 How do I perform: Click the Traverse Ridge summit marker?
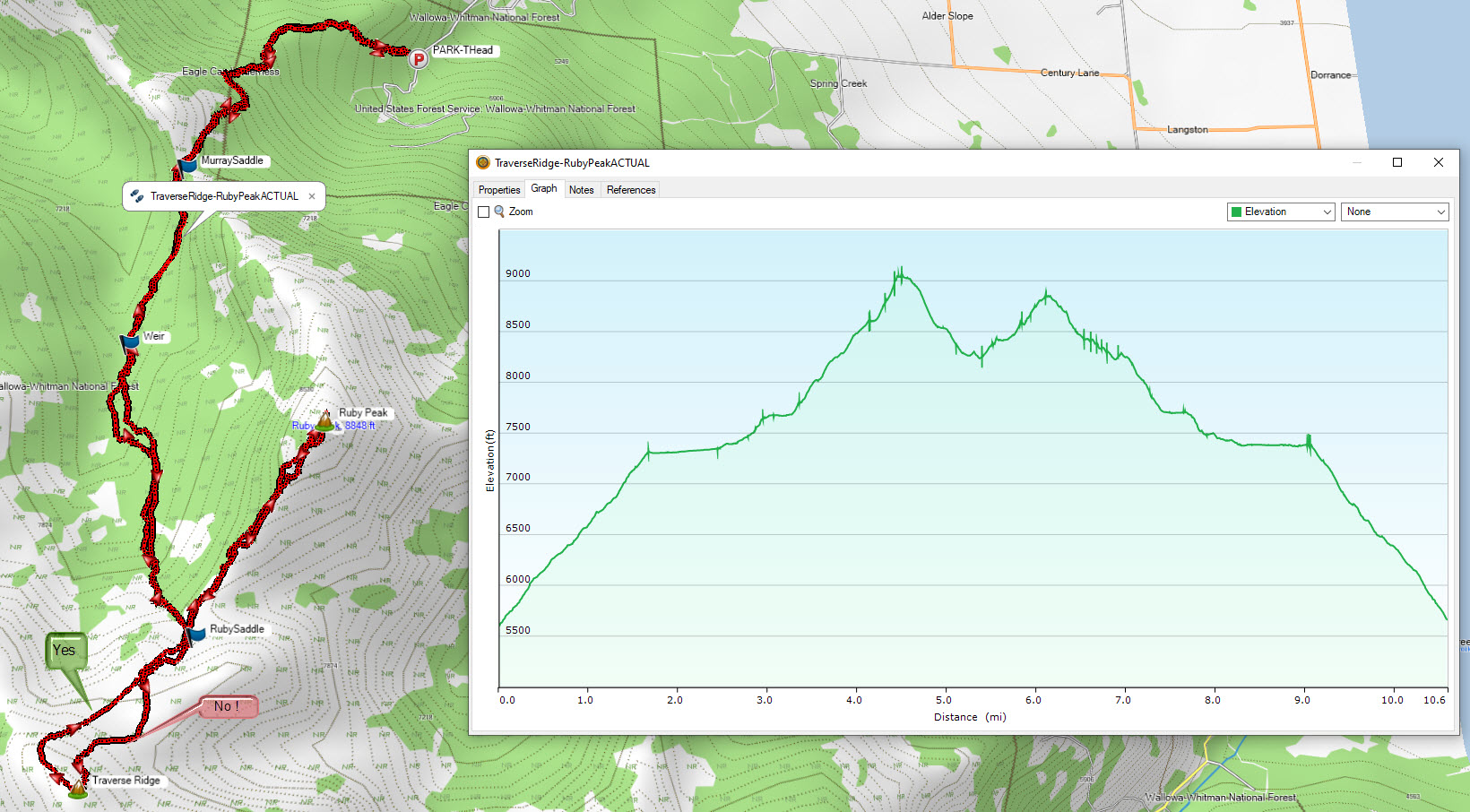point(79,787)
